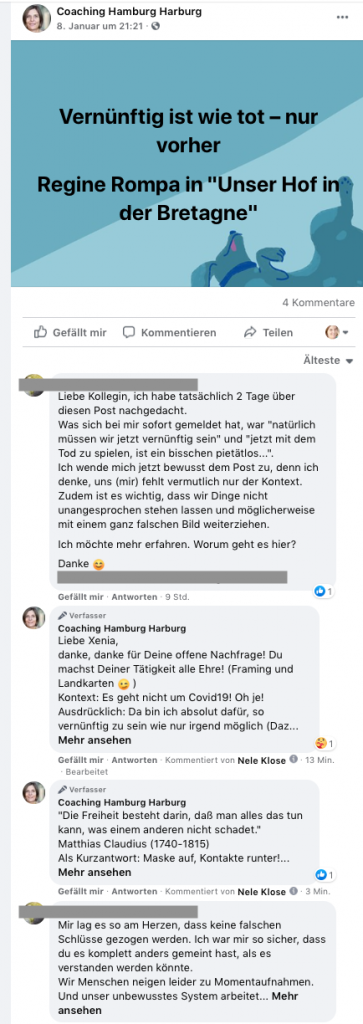Image resolution: width=363 pixels, height=1024 pixels.
Task: Open Bearbeitet edit history link
Action: pos(72,771)
